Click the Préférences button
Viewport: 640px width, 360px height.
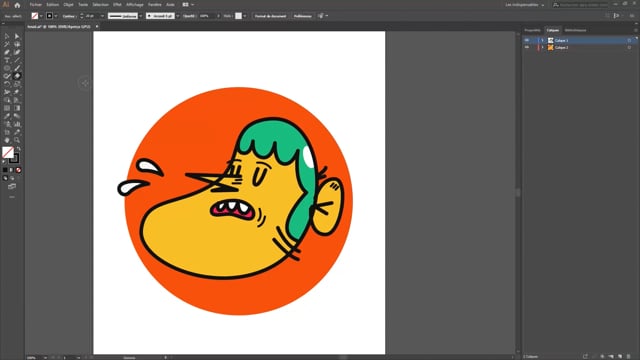tap(302, 16)
